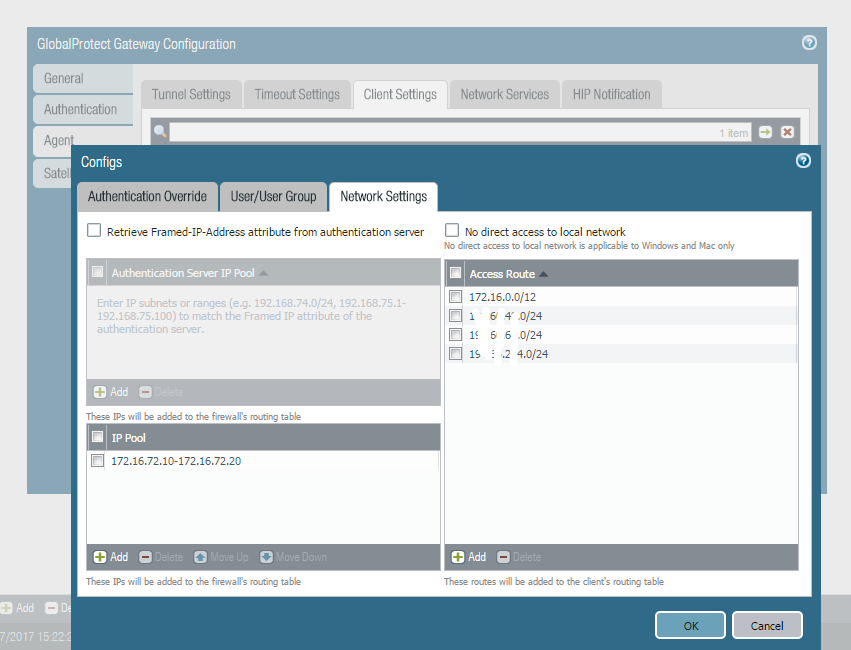Clear the filter with red X icon
The image size is (851, 650).
(x=787, y=132)
